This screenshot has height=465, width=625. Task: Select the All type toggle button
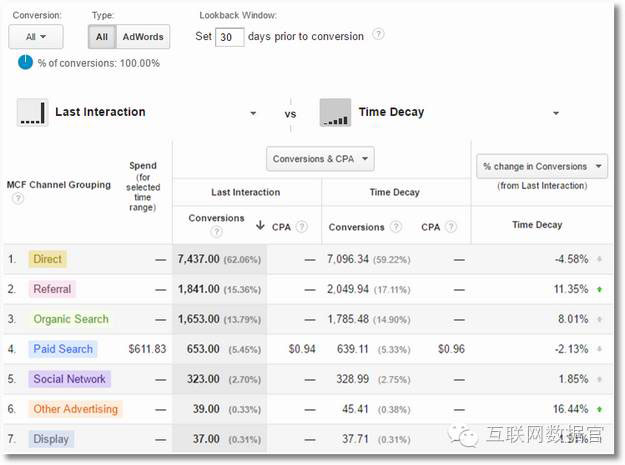point(101,37)
